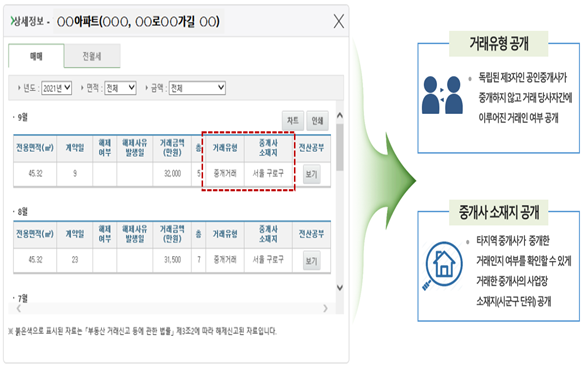Click the 9월 month label
Viewport: 586px width, 369px height.
22,117
